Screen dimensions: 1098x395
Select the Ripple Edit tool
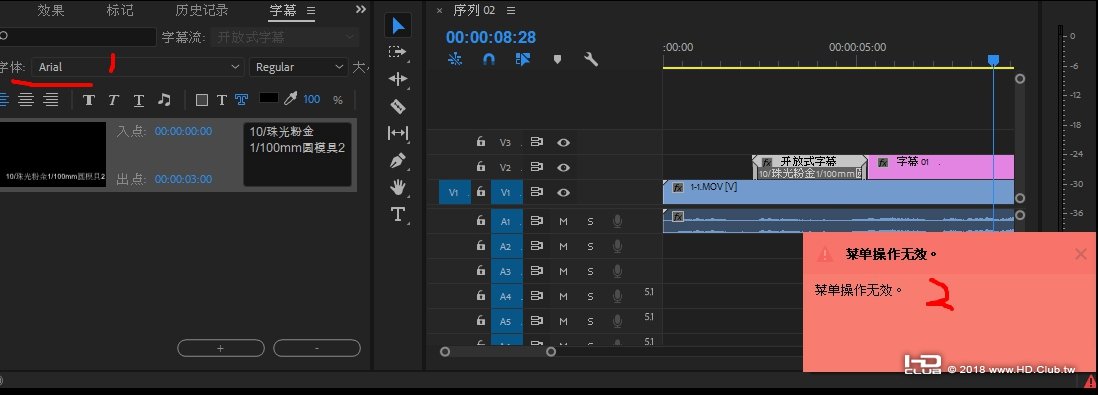coord(398,79)
